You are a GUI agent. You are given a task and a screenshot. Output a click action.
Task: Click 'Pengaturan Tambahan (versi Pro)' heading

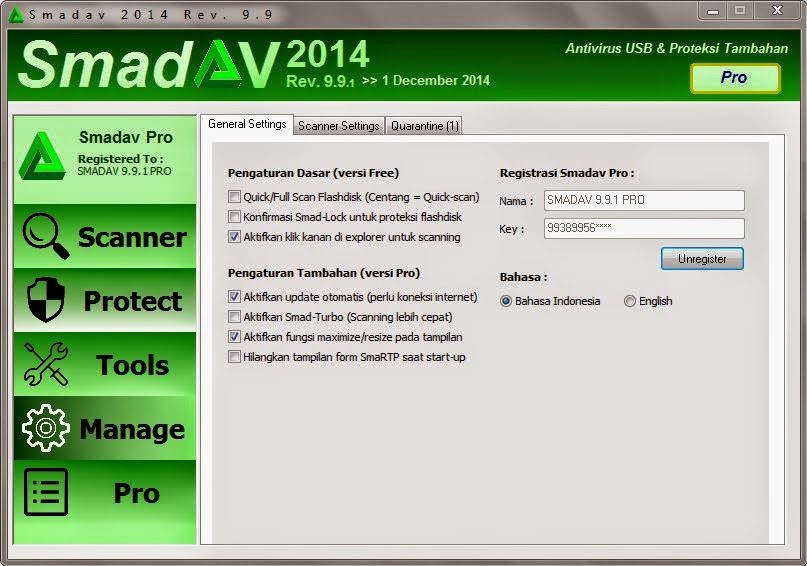(x=324, y=273)
